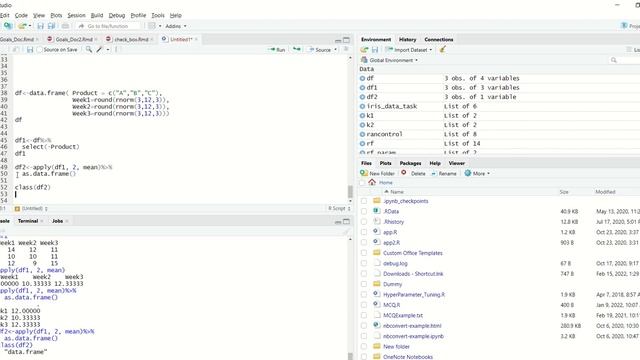Click the Delete icon in Files toolbar
The image size is (640, 360).
point(404,173)
